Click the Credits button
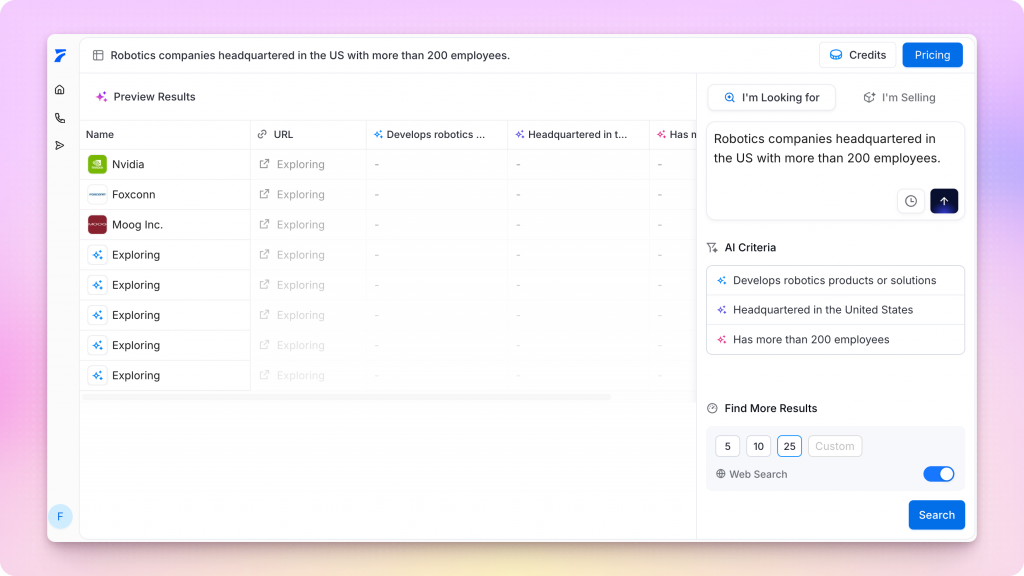The height and width of the screenshot is (576, 1024). [857, 55]
